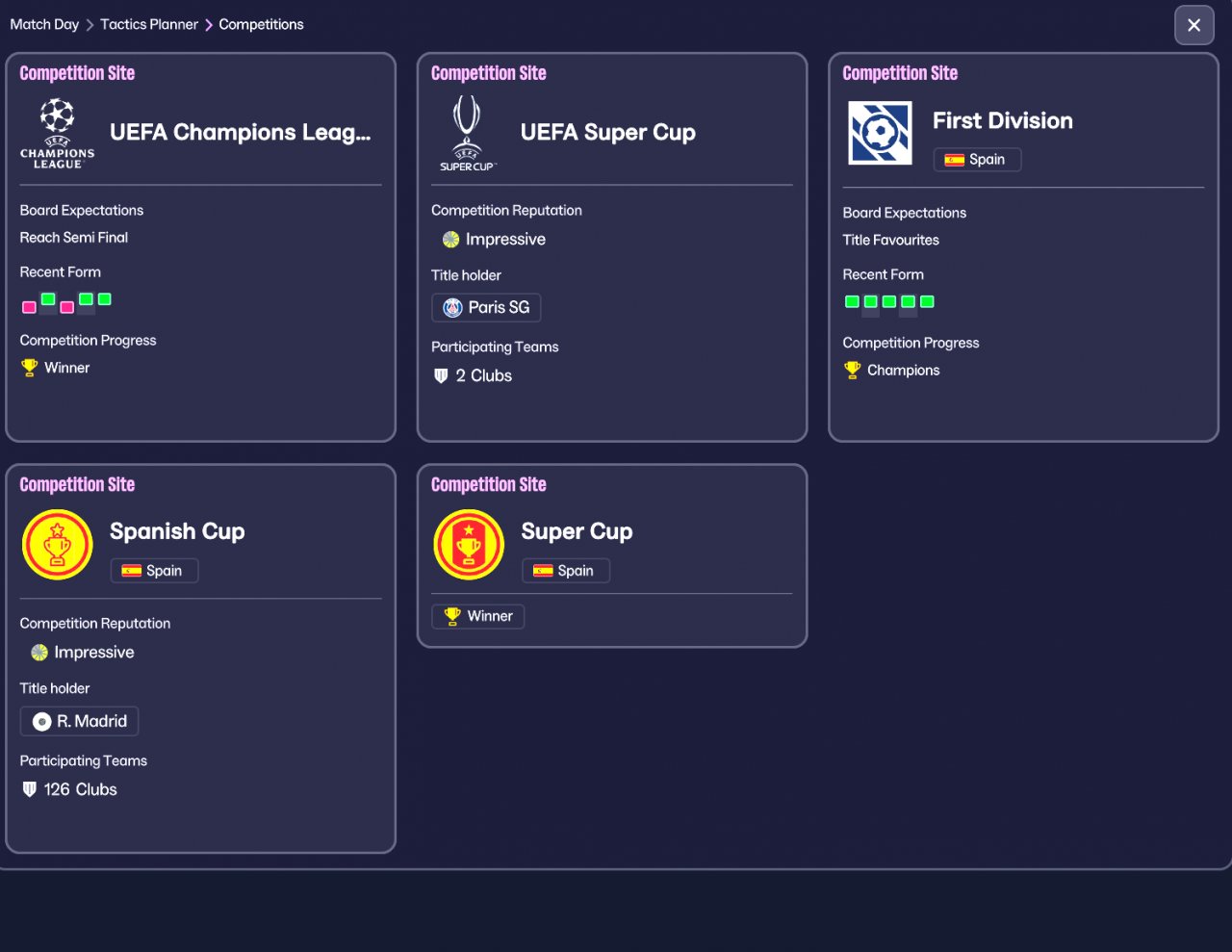Image resolution: width=1232 pixels, height=952 pixels.
Task: Click the Title Favourites expectation text
Action: (x=891, y=241)
